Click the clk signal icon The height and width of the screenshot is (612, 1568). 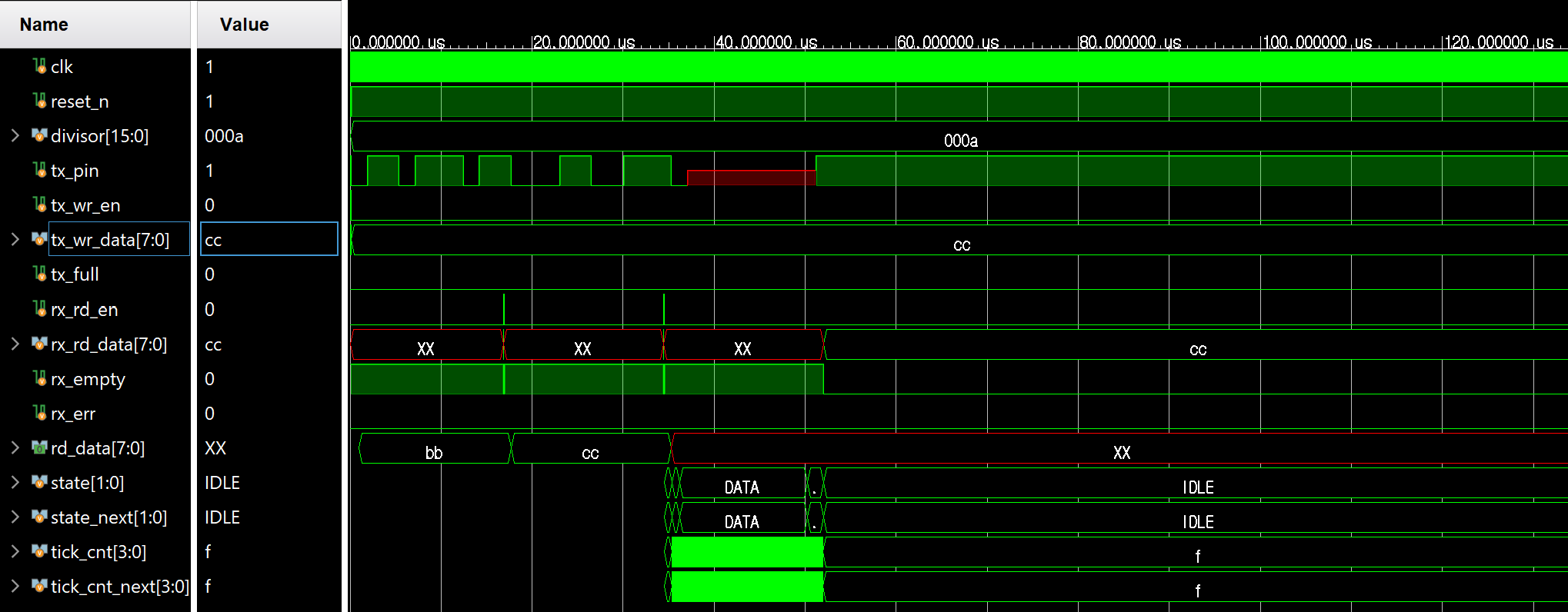pos(40,66)
